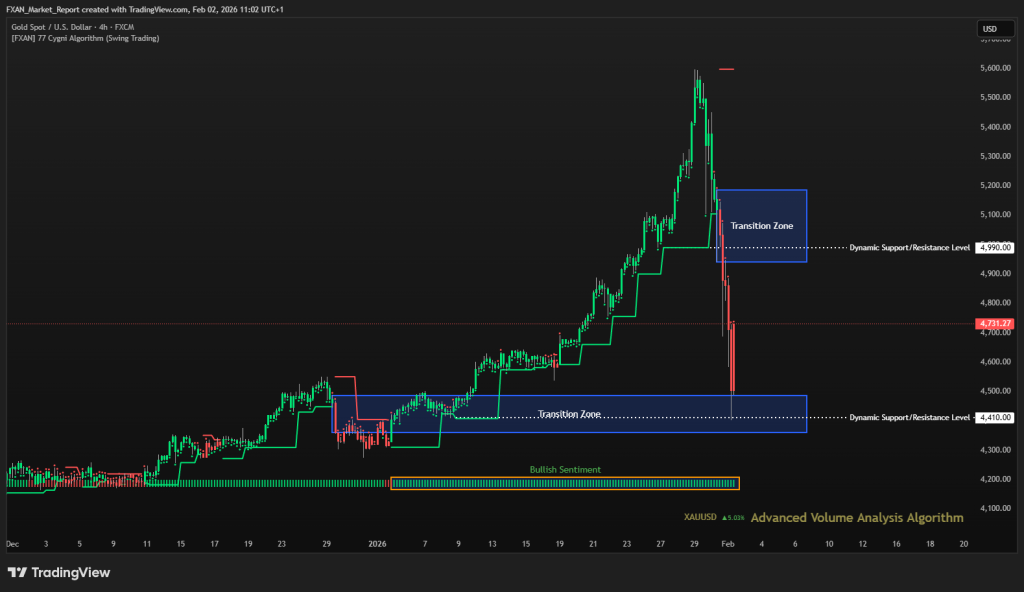Click the lower Dynamic Support/Resistance Level label

tap(909, 417)
